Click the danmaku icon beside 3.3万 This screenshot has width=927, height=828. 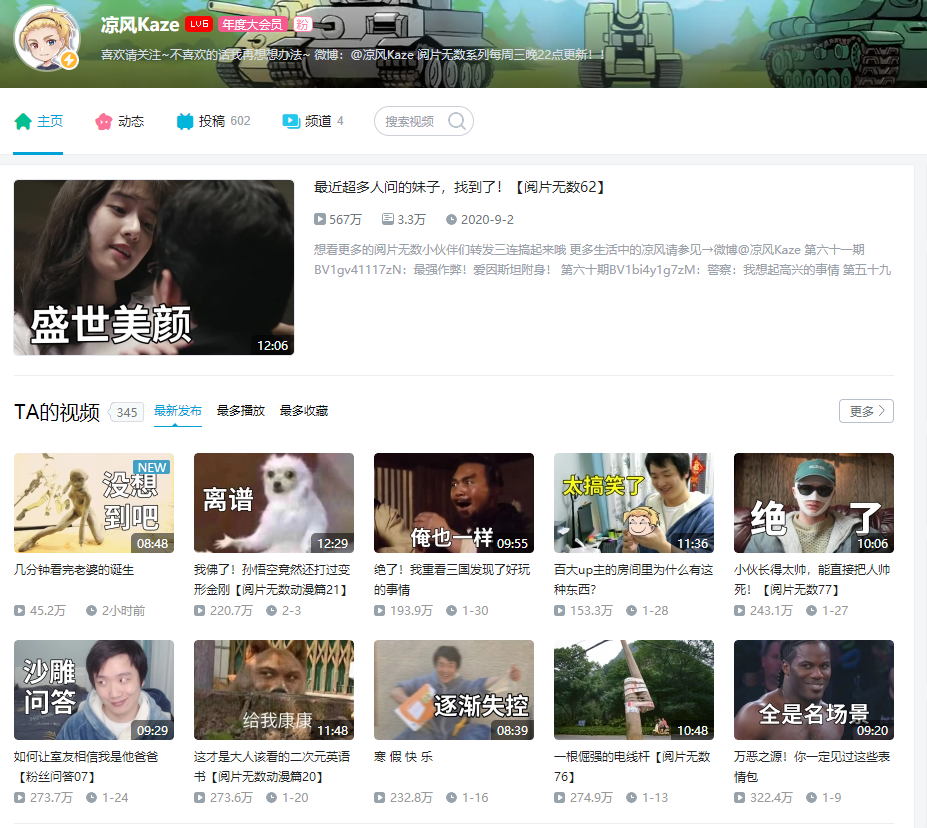(x=388, y=219)
